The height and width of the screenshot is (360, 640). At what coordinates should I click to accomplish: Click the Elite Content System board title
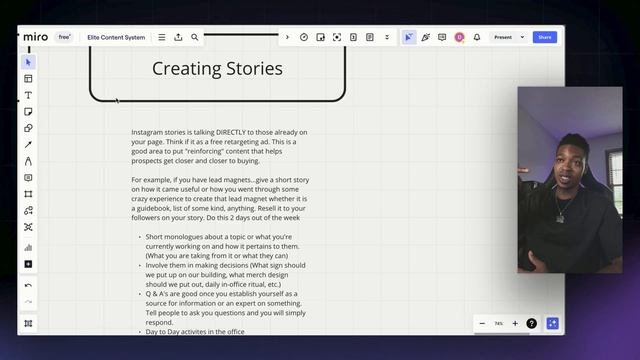click(x=116, y=37)
